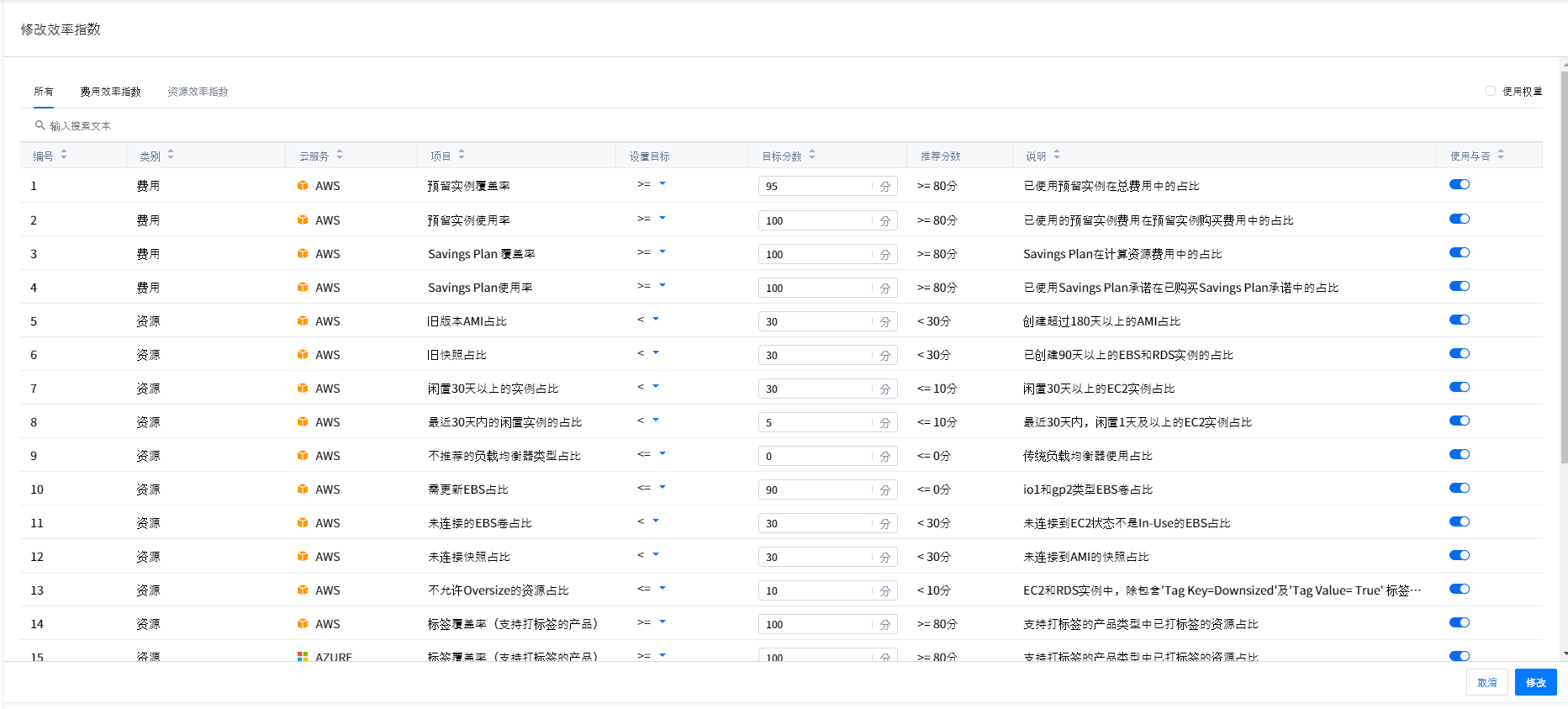The image size is (1568, 709).
Task: Click the 修改 button
Action: click(x=1535, y=682)
